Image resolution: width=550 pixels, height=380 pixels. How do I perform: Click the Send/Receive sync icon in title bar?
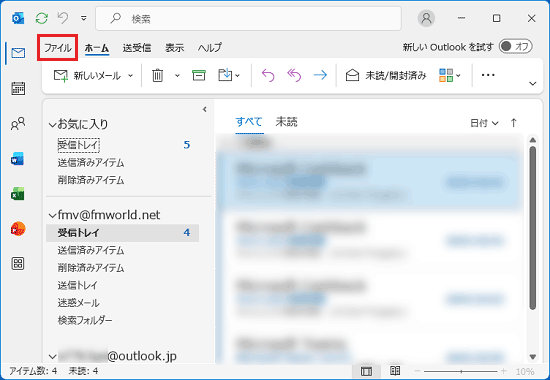click(42, 18)
